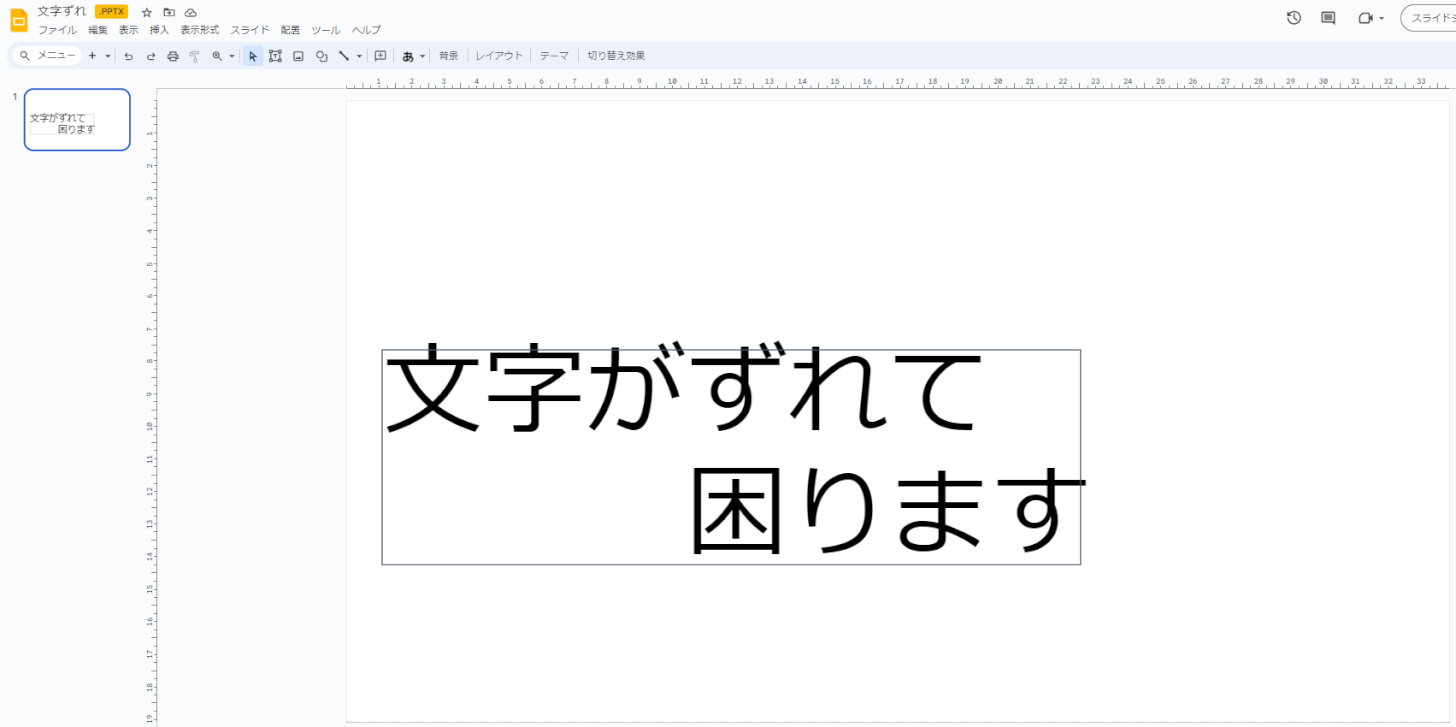Click the paint format tool
Screen dimensions: 1456x727
(194, 56)
